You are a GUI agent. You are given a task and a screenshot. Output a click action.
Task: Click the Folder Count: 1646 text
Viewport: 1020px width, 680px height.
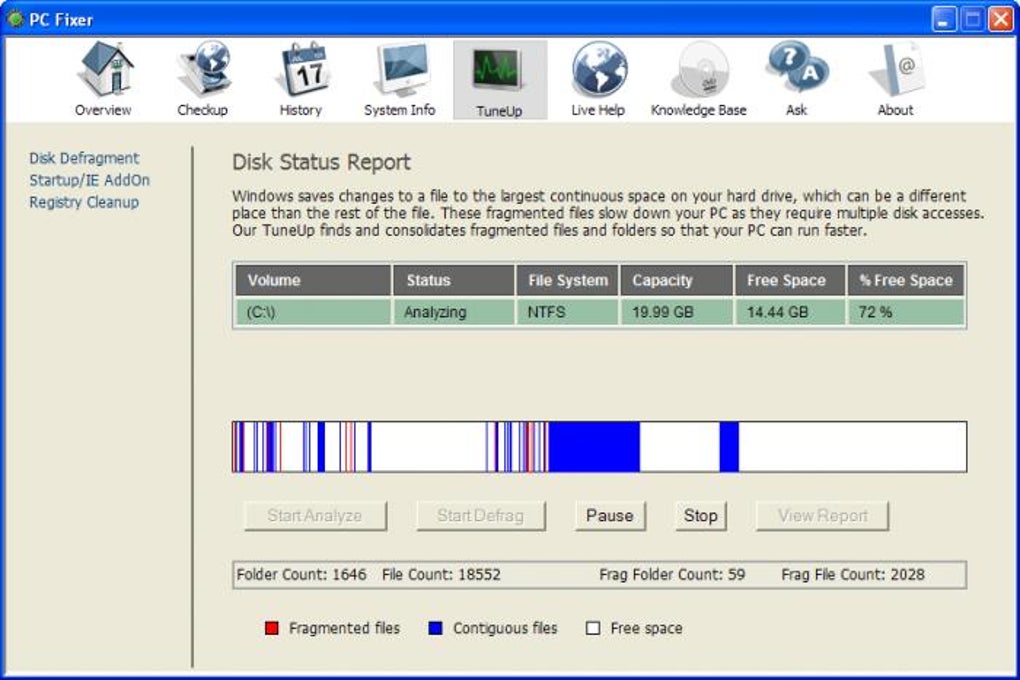tap(301, 575)
